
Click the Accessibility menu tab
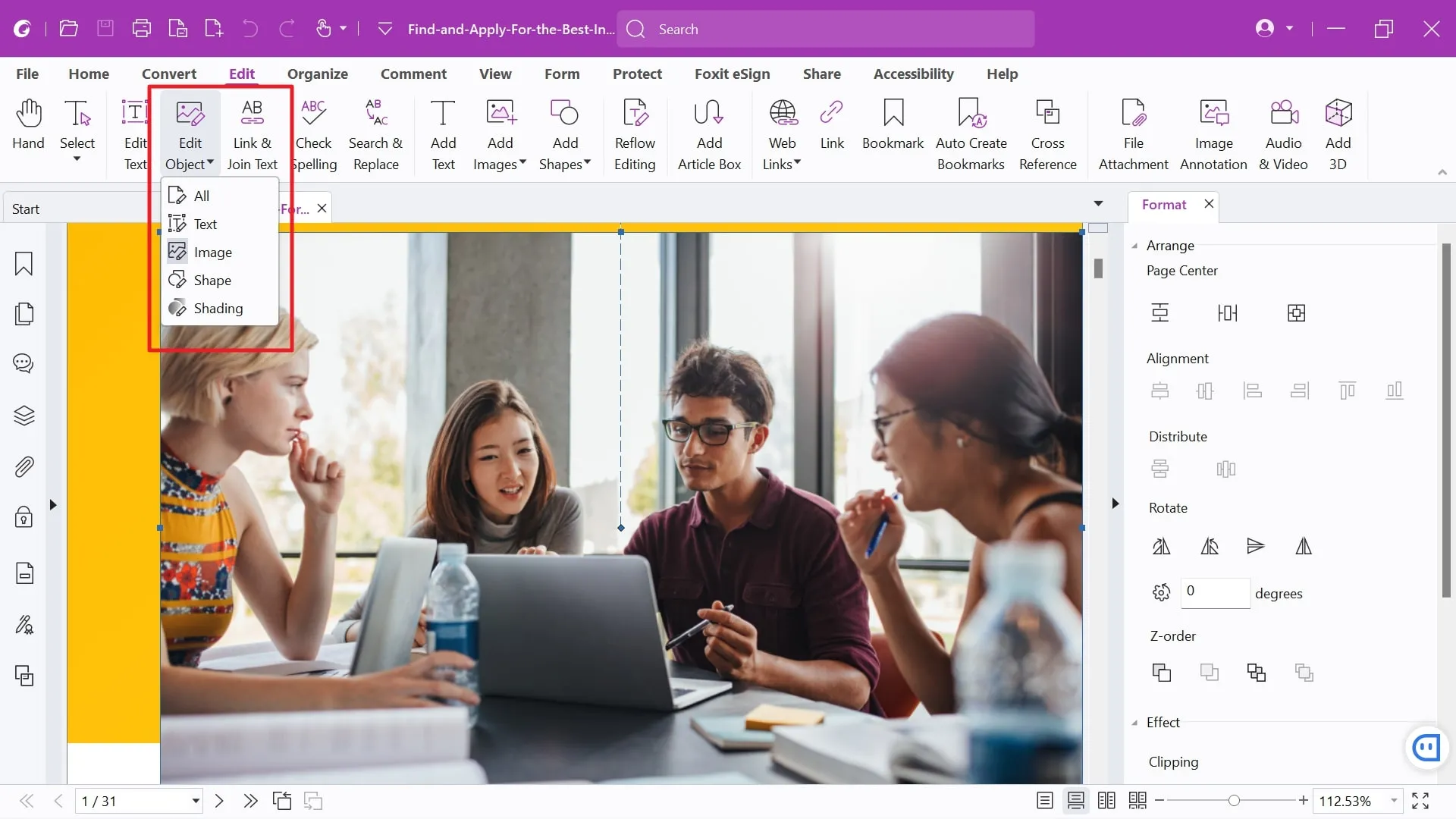[x=913, y=73]
